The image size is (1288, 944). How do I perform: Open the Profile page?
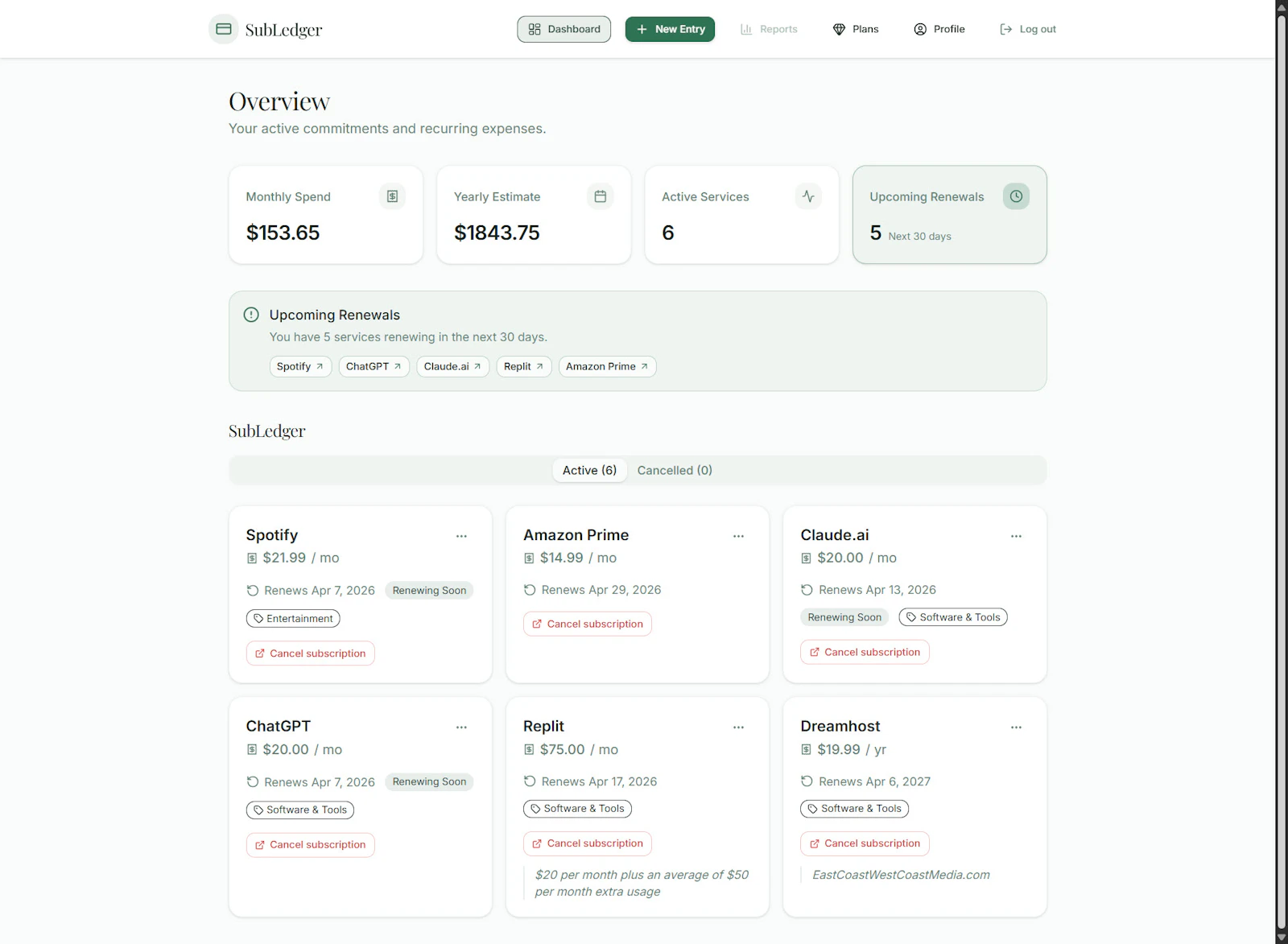click(939, 29)
